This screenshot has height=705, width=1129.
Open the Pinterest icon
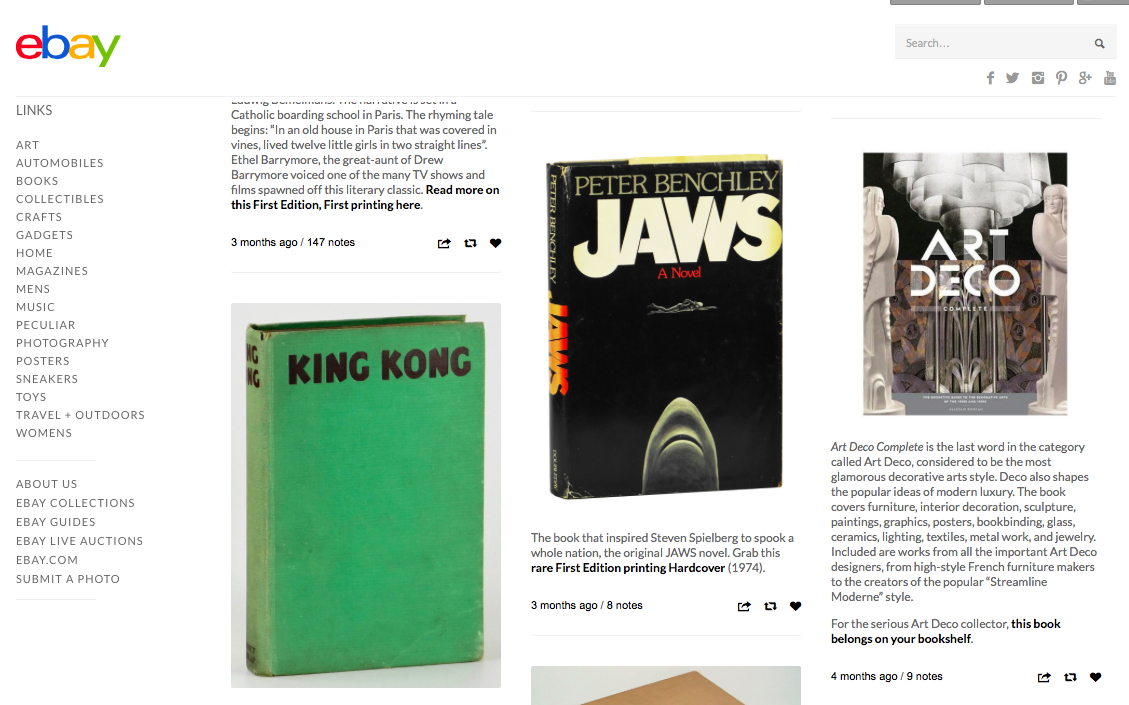1061,78
